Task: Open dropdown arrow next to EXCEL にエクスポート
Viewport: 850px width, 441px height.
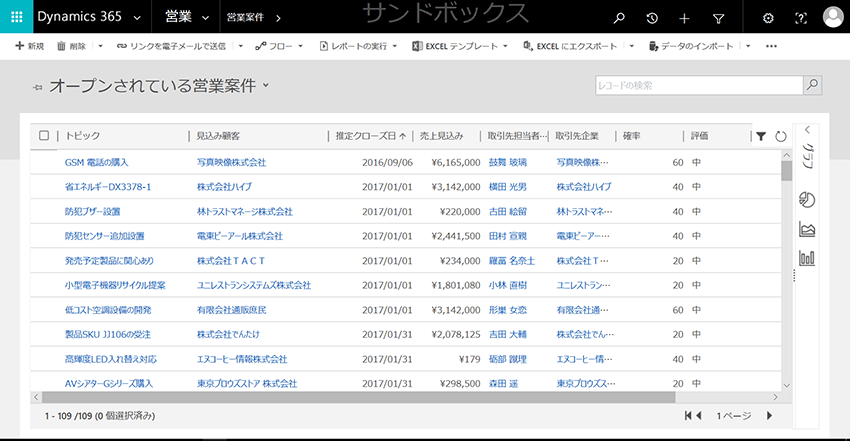Action: coord(632,46)
